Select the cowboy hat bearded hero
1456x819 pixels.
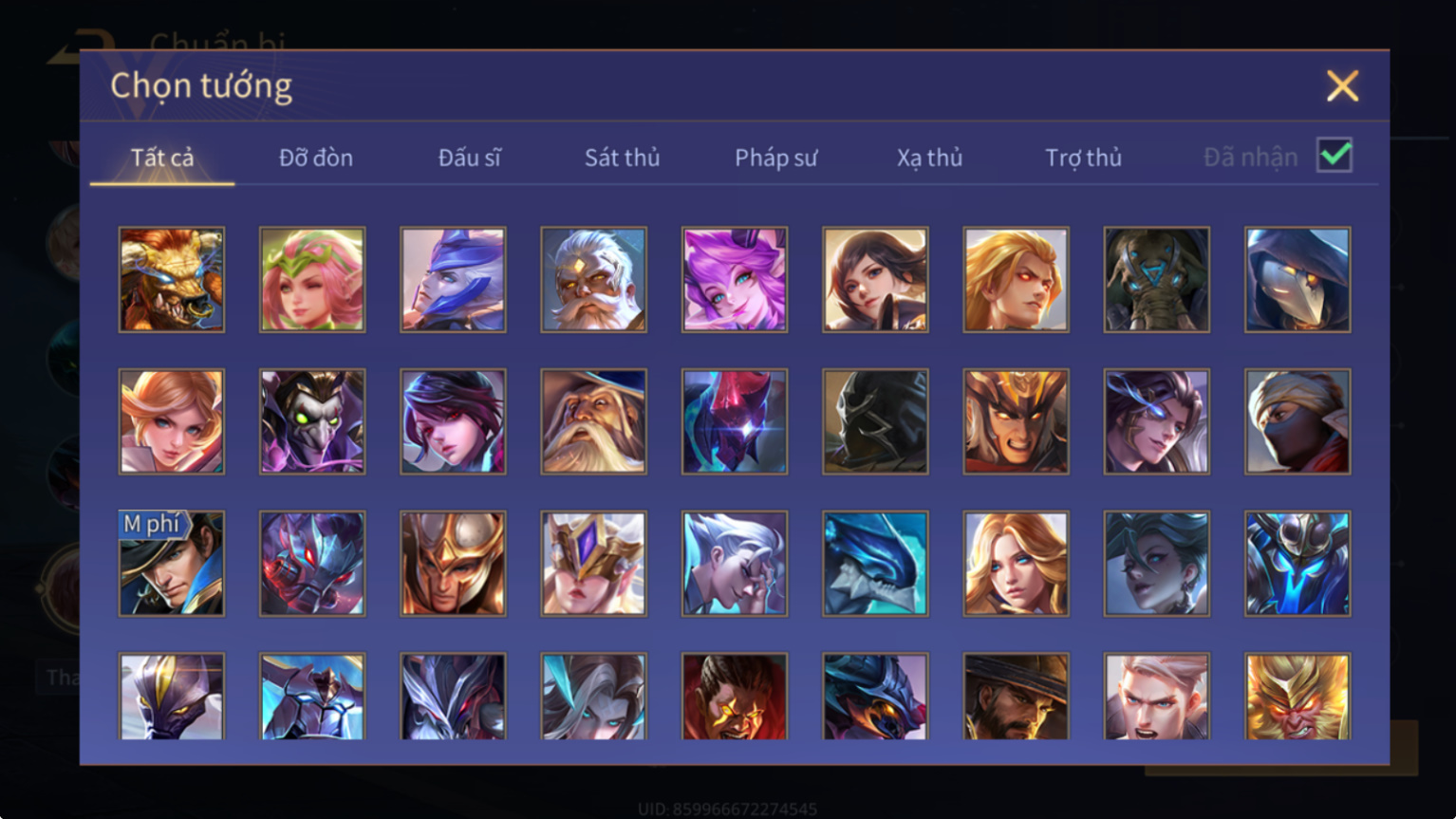1016,697
